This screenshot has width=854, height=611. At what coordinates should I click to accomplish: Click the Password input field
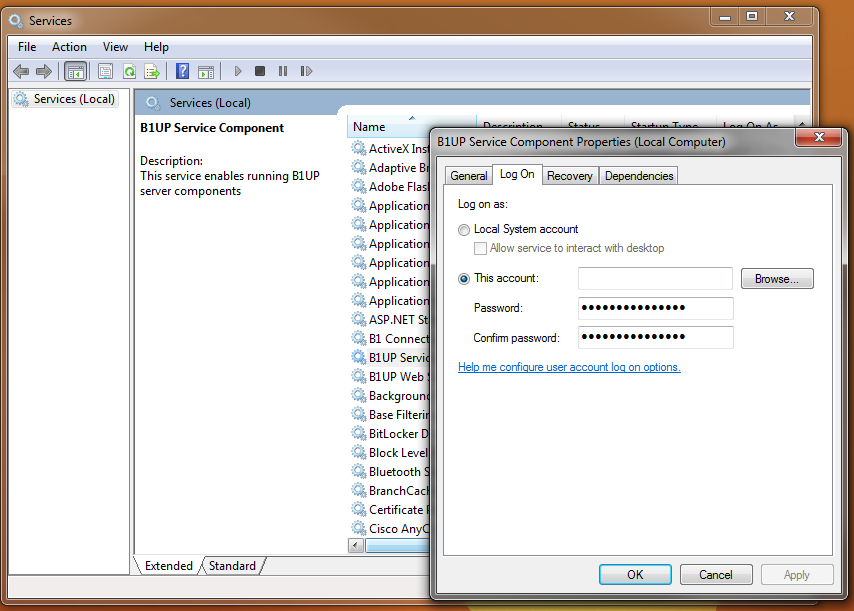click(x=655, y=308)
